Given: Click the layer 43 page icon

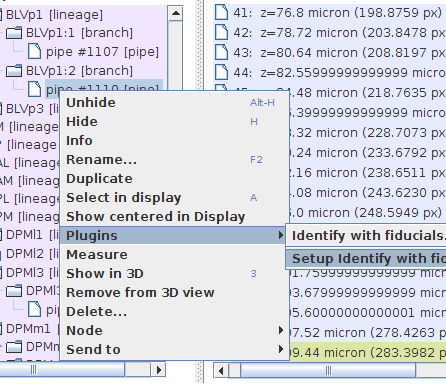Looking at the screenshot, I should pyautogui.click(x=221, y=53).
